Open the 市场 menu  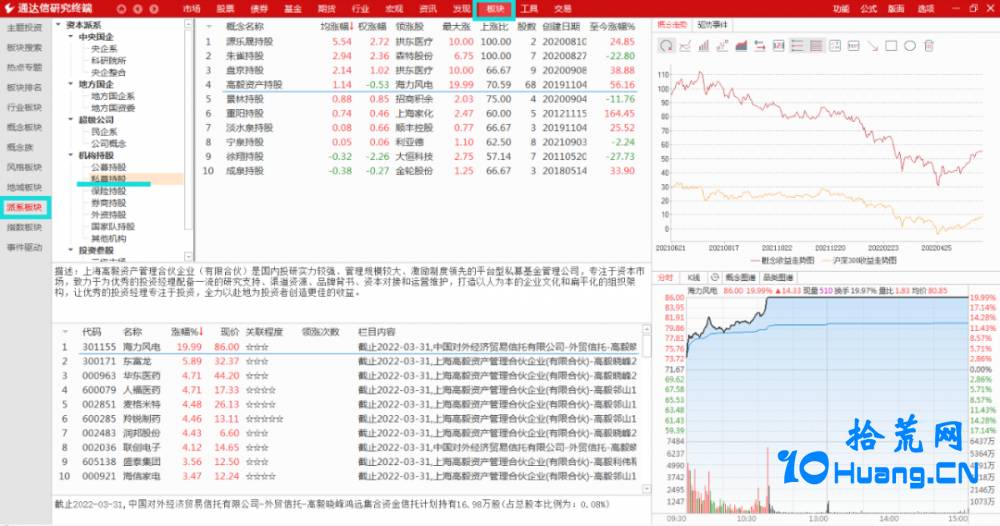click(191, 9)
